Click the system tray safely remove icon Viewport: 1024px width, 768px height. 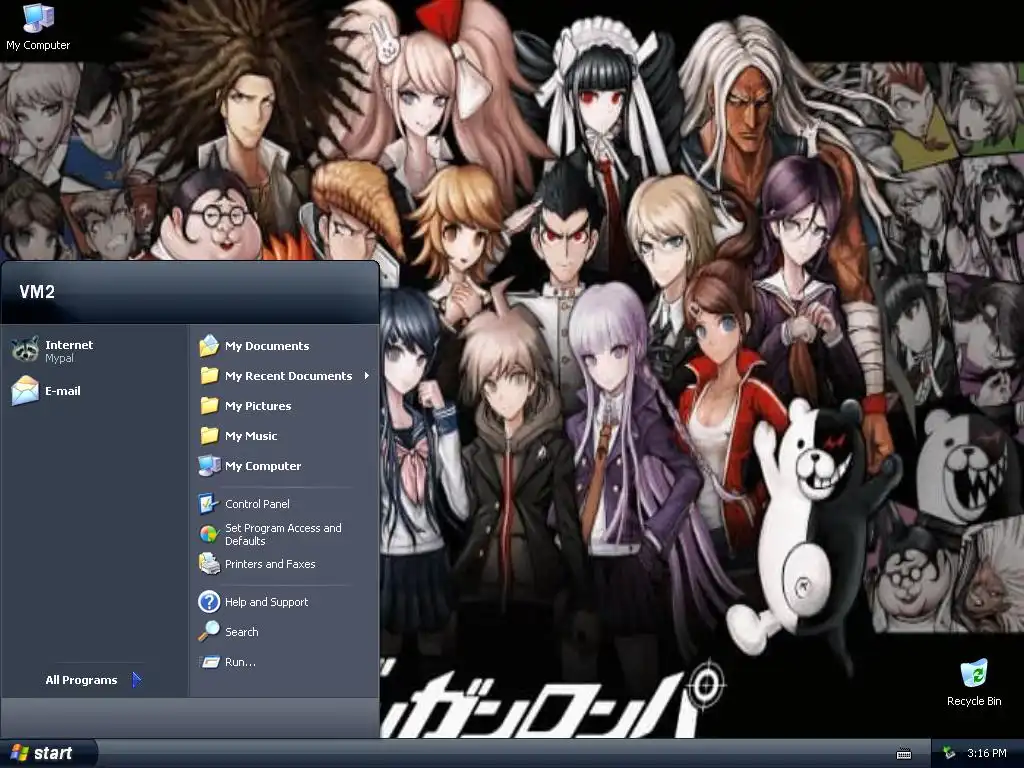pyautogui.click(x=949, y=753)
